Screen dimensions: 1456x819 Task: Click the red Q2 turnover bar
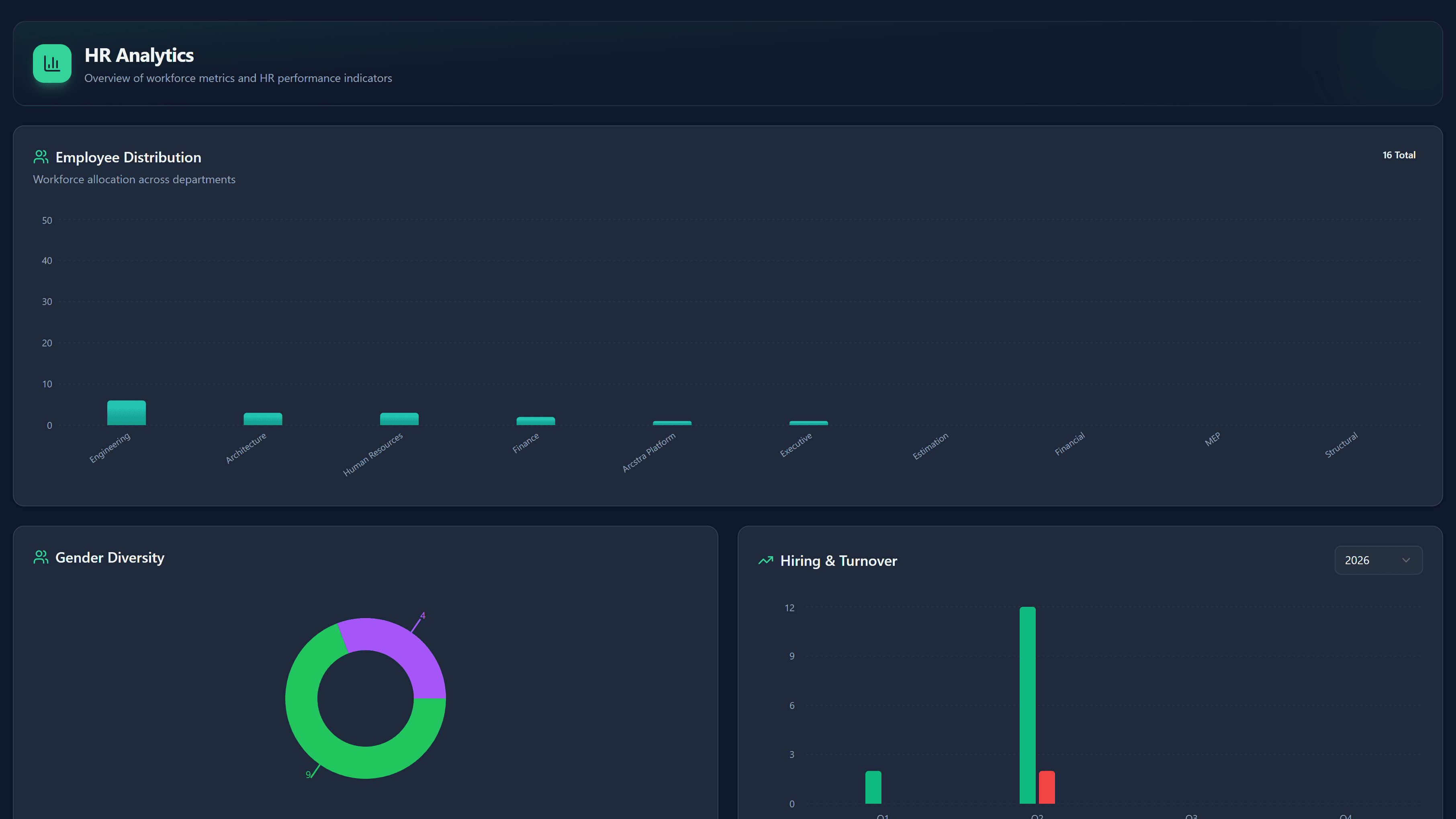point(1047,787)
